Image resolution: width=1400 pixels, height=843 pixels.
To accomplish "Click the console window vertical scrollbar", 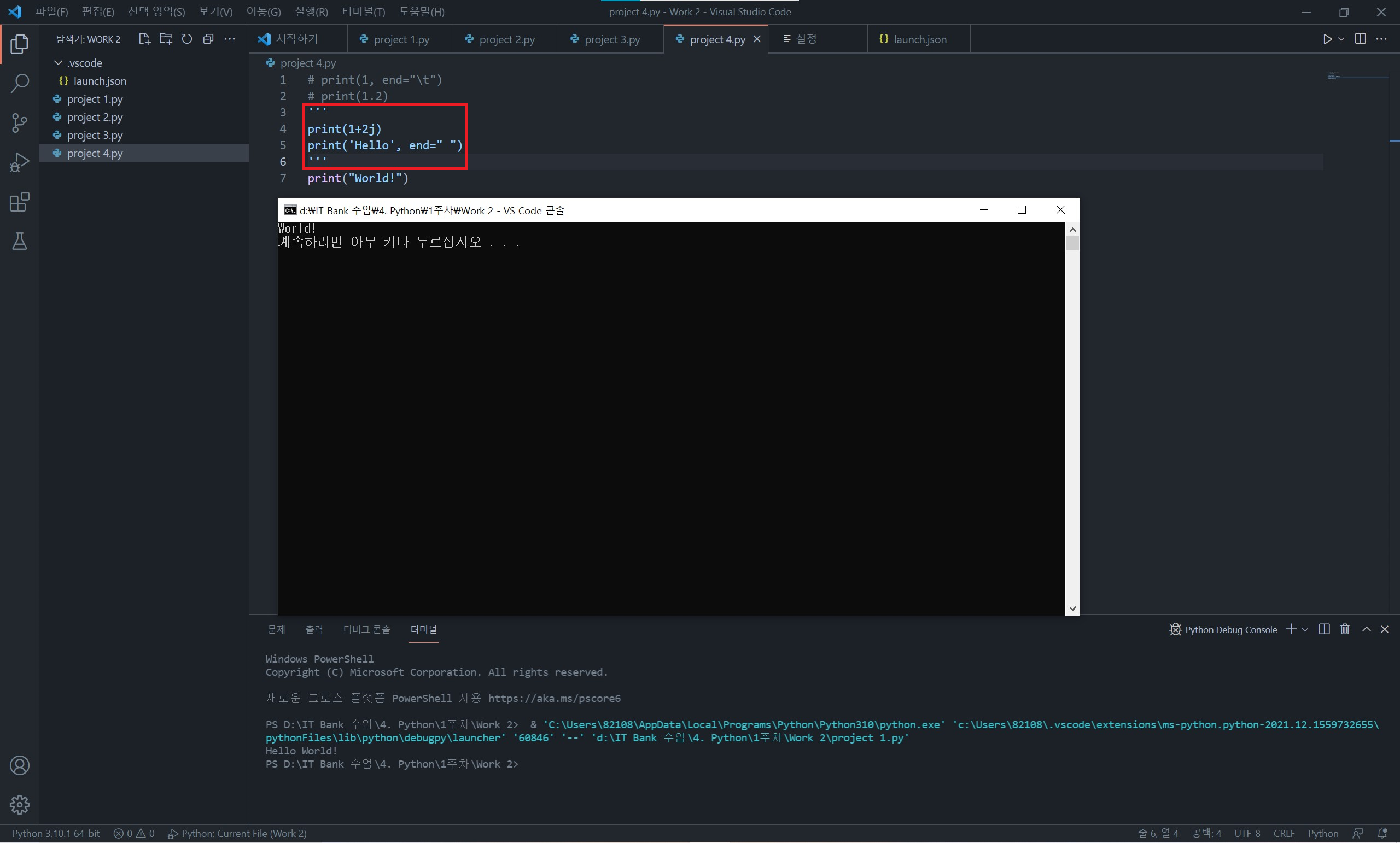I will [1072, 420].
